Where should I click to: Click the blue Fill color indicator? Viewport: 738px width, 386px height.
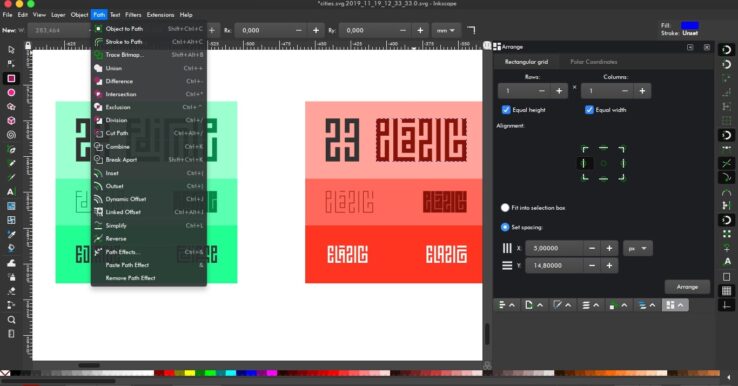pos(690,25)
